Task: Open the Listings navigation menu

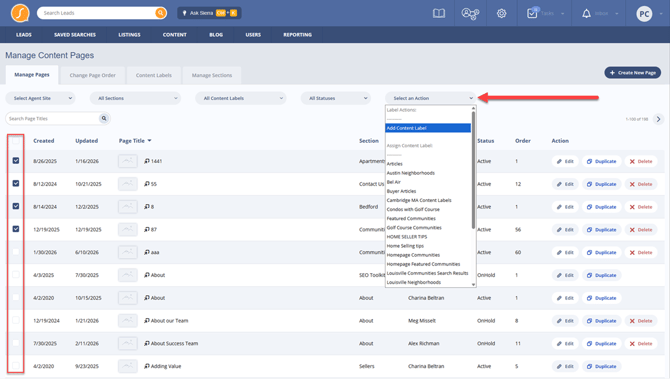Action: point(129,35)
